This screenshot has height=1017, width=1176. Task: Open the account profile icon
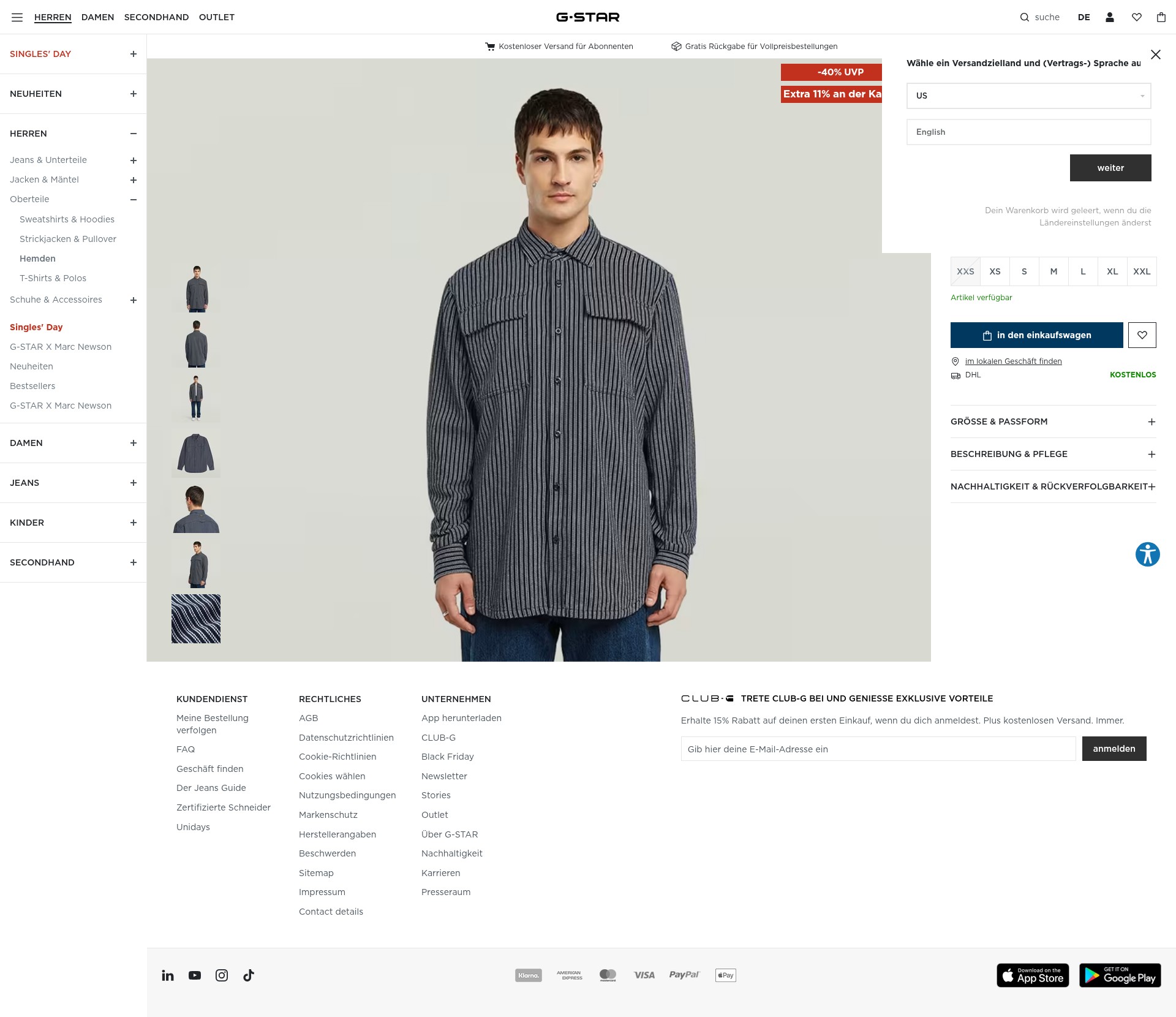point(1109,17)
